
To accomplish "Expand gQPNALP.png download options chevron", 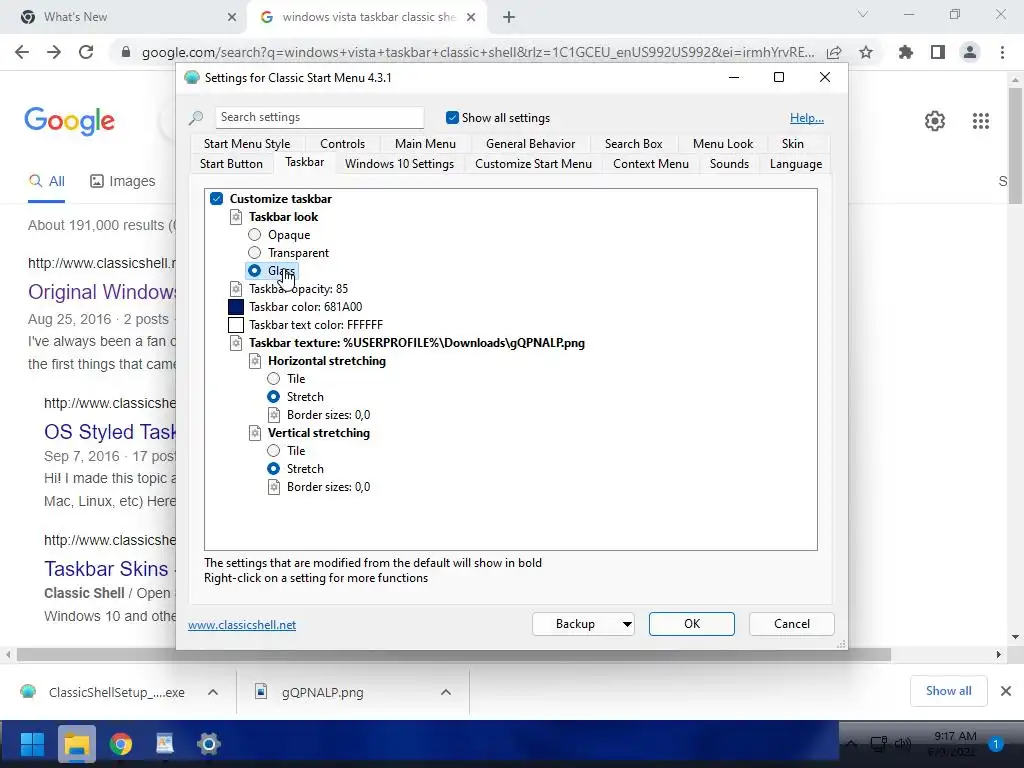I will [446, 692].
